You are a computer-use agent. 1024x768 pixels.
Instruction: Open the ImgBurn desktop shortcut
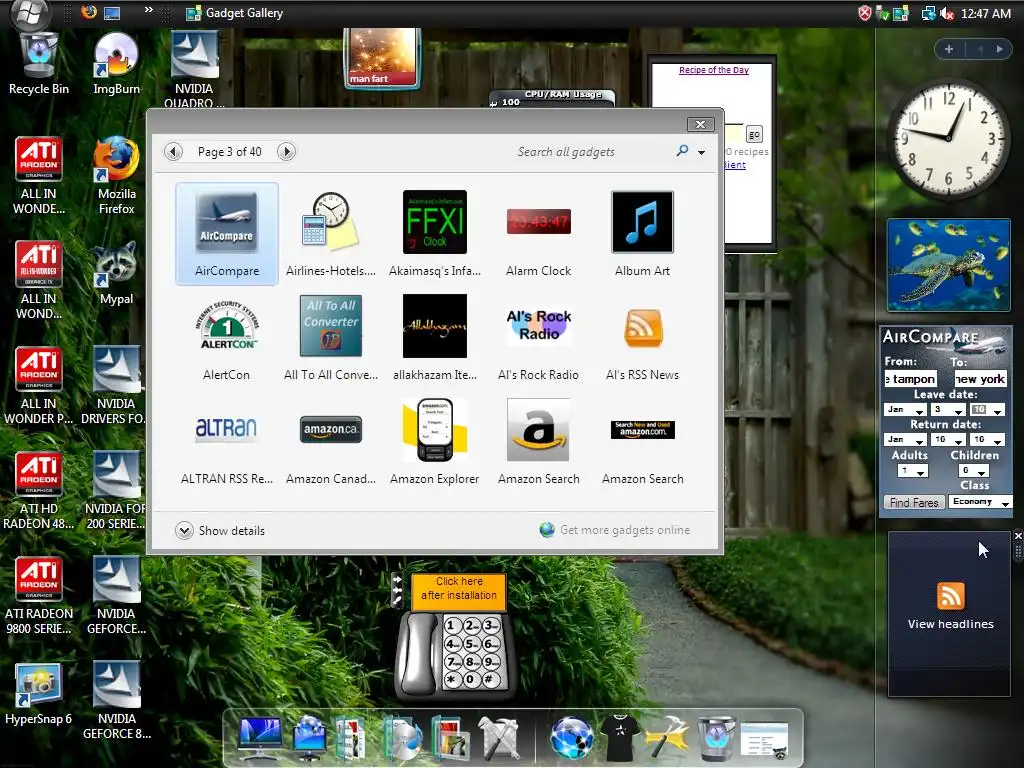click(116, 65)
